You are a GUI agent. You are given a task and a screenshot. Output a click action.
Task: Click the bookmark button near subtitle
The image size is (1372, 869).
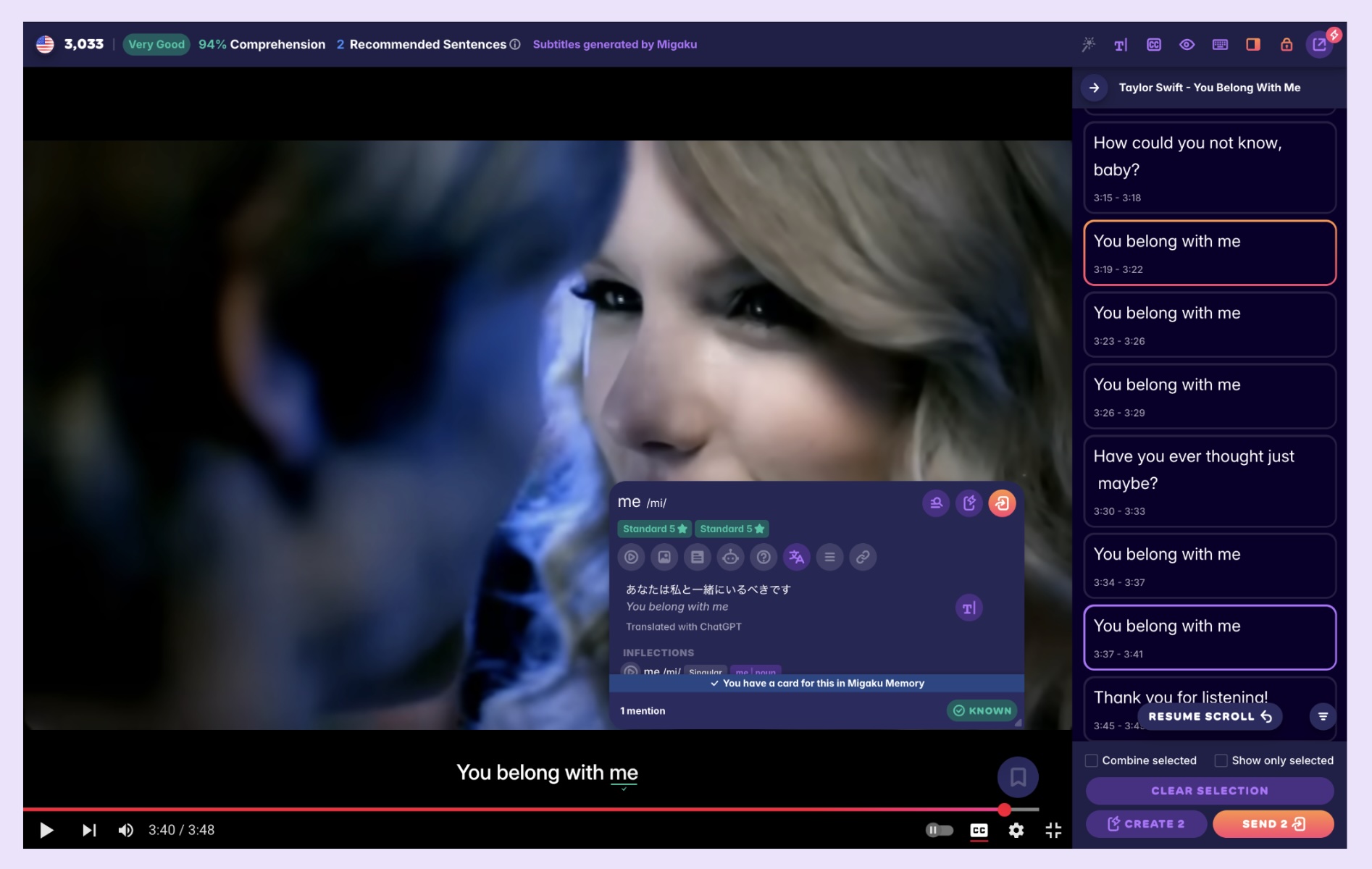1018,777
